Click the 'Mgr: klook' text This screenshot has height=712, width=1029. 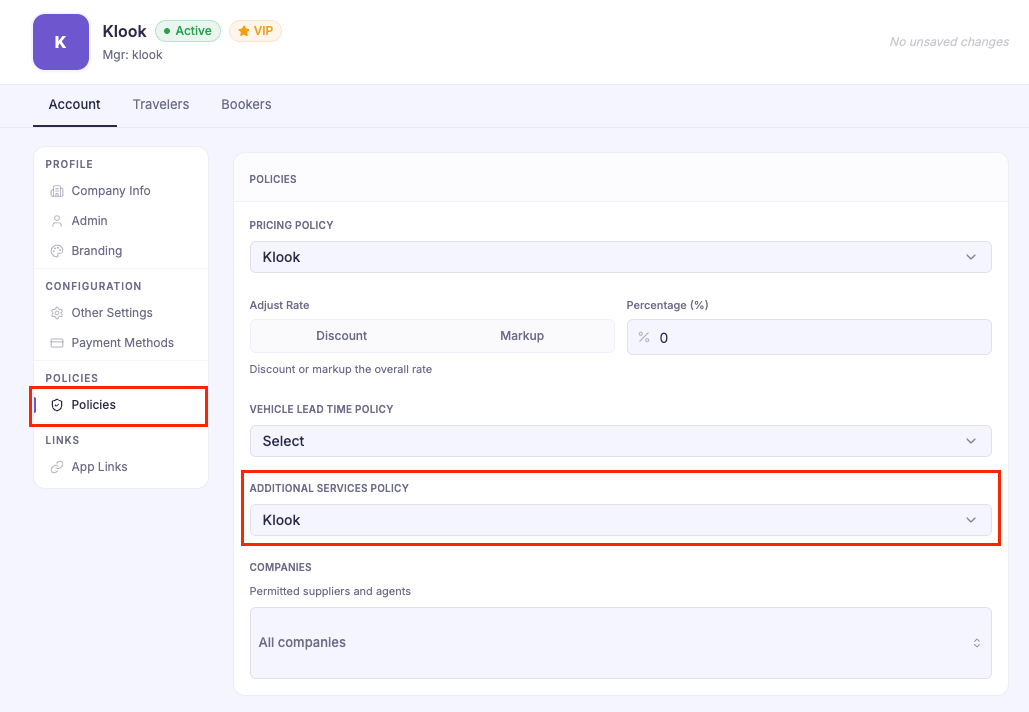[133, 55]
